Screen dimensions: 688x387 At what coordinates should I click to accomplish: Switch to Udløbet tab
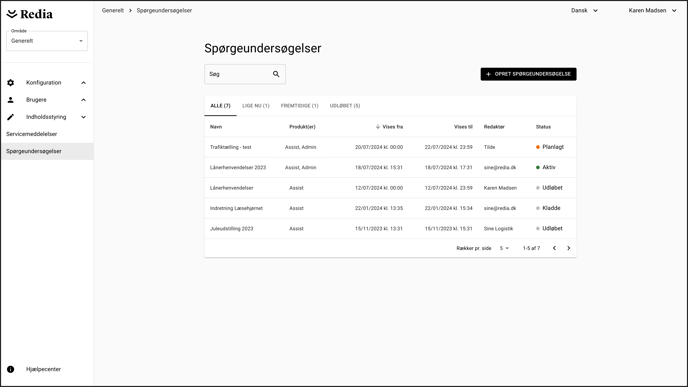pyautogui.click(x=345, y=106)
